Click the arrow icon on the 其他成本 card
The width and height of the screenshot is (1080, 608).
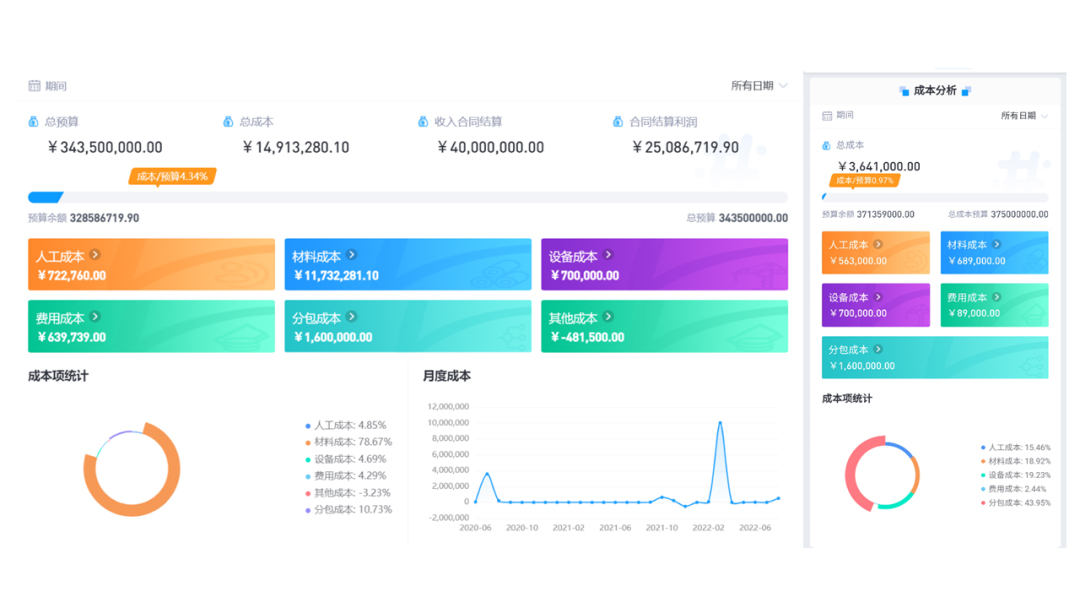tap(609, 317)
